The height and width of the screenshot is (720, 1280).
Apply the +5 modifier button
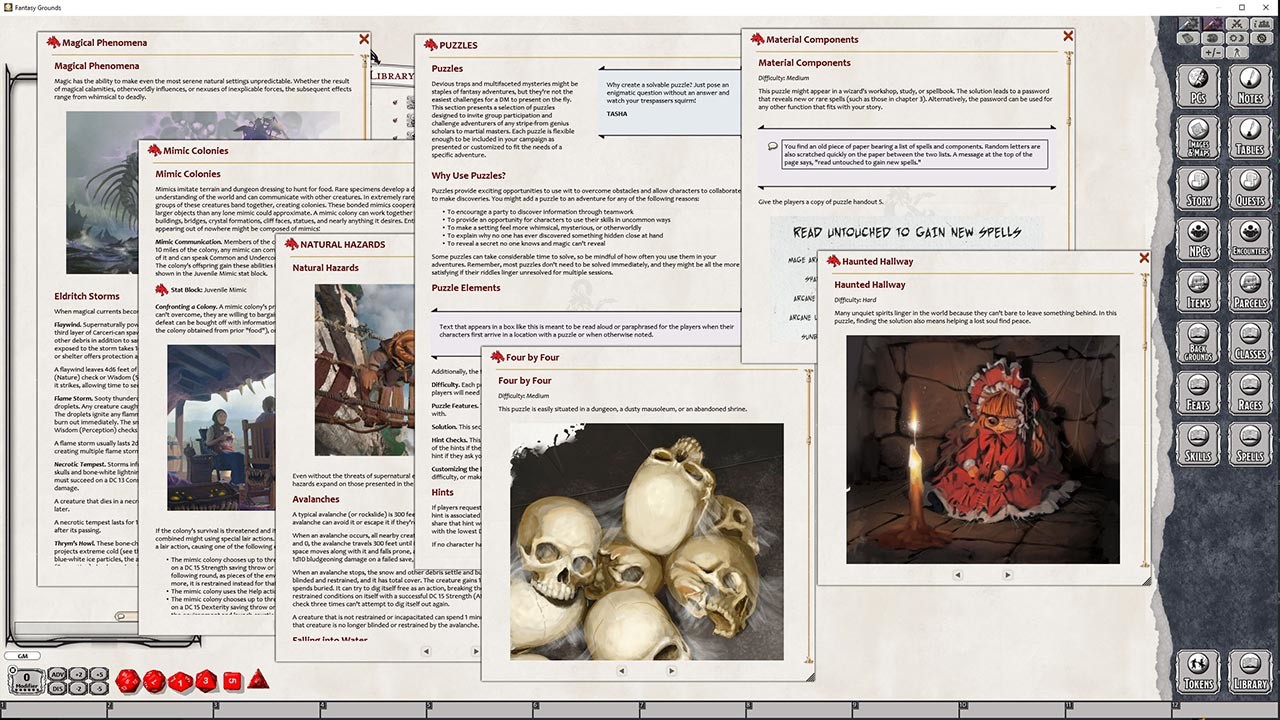tap(100, 675)
